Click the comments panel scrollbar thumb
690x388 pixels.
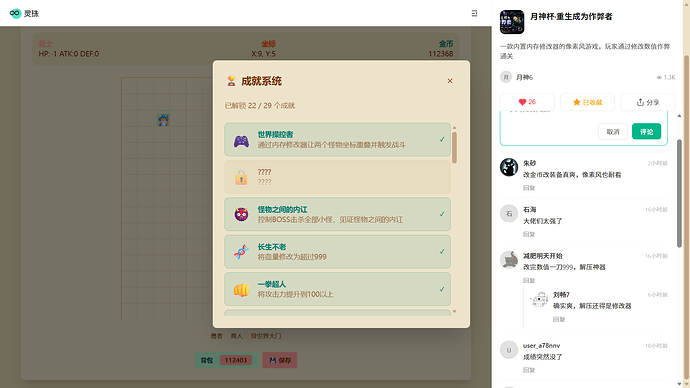679,194
